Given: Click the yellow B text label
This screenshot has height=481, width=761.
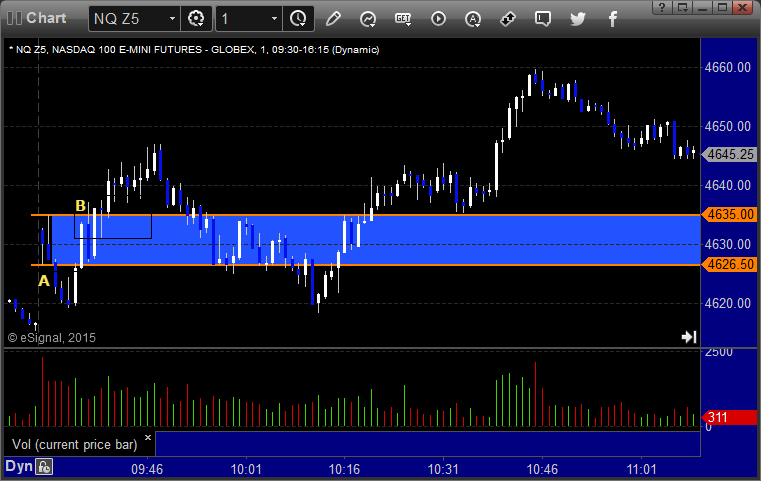Looking at the screenshot, I should pyautogui.click(x=81, y=206).
